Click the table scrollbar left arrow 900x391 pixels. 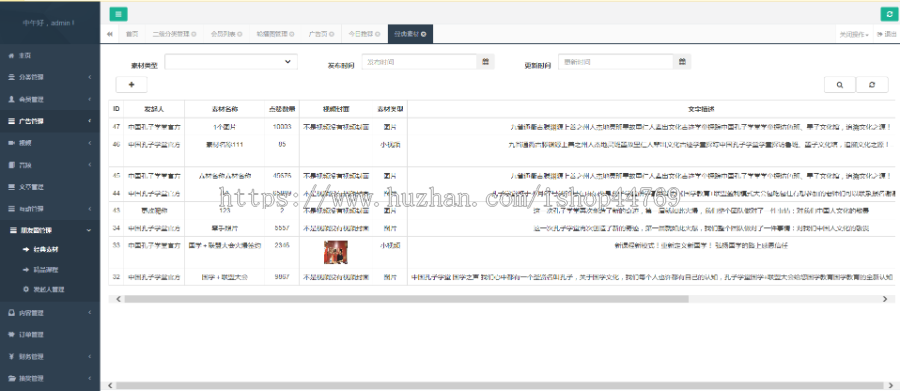click(x=118, y=299)
